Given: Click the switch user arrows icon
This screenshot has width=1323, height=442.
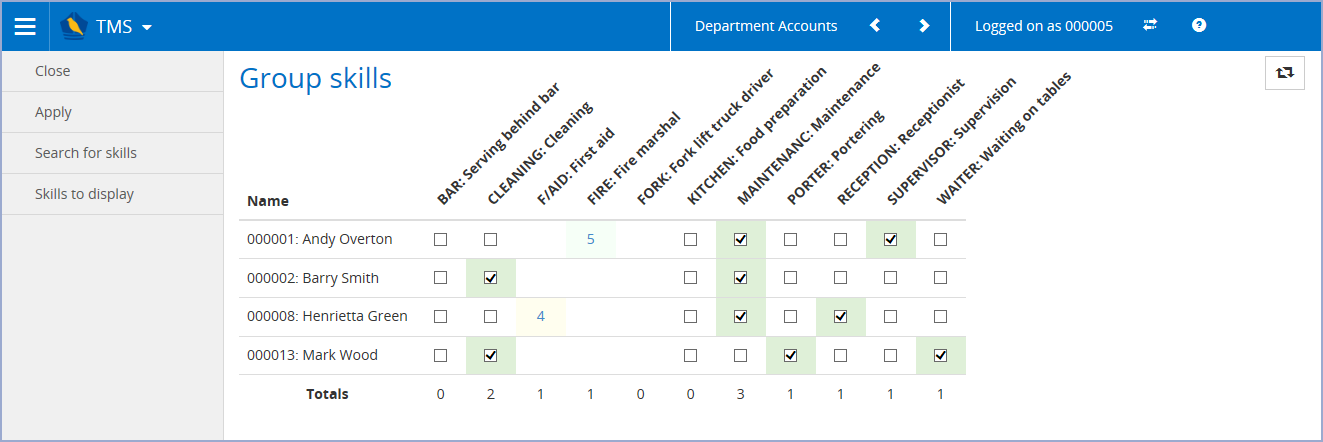Looking at the screenshot, I should point(1150,26).
